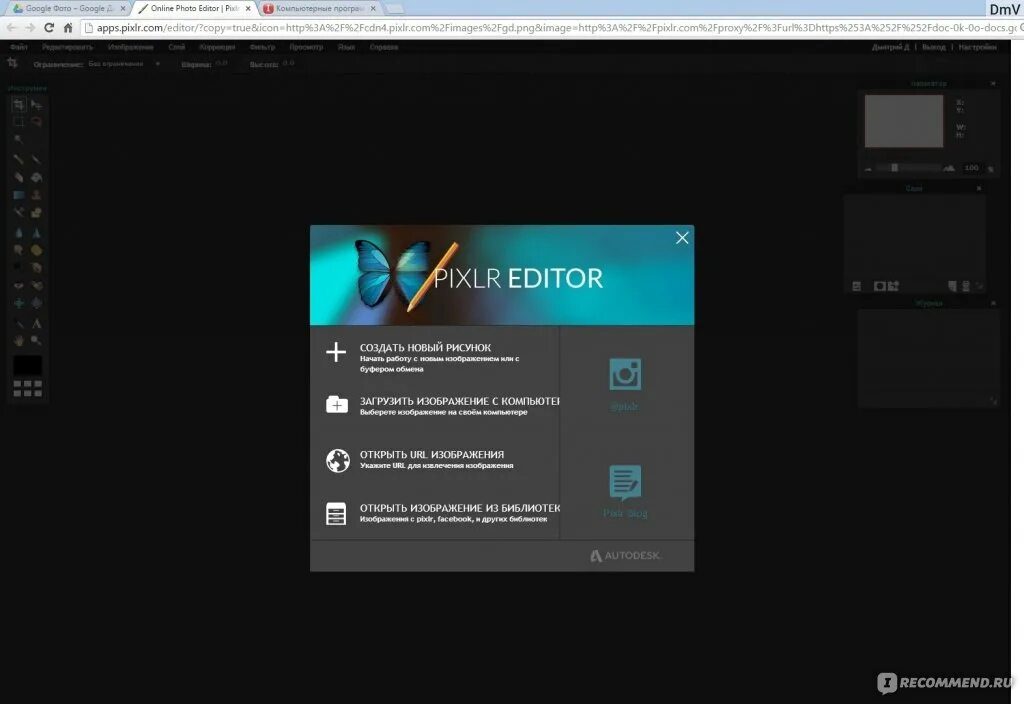Select the Sharpen tool
The width and height of the screenshot is (1024, 704).
37,232
